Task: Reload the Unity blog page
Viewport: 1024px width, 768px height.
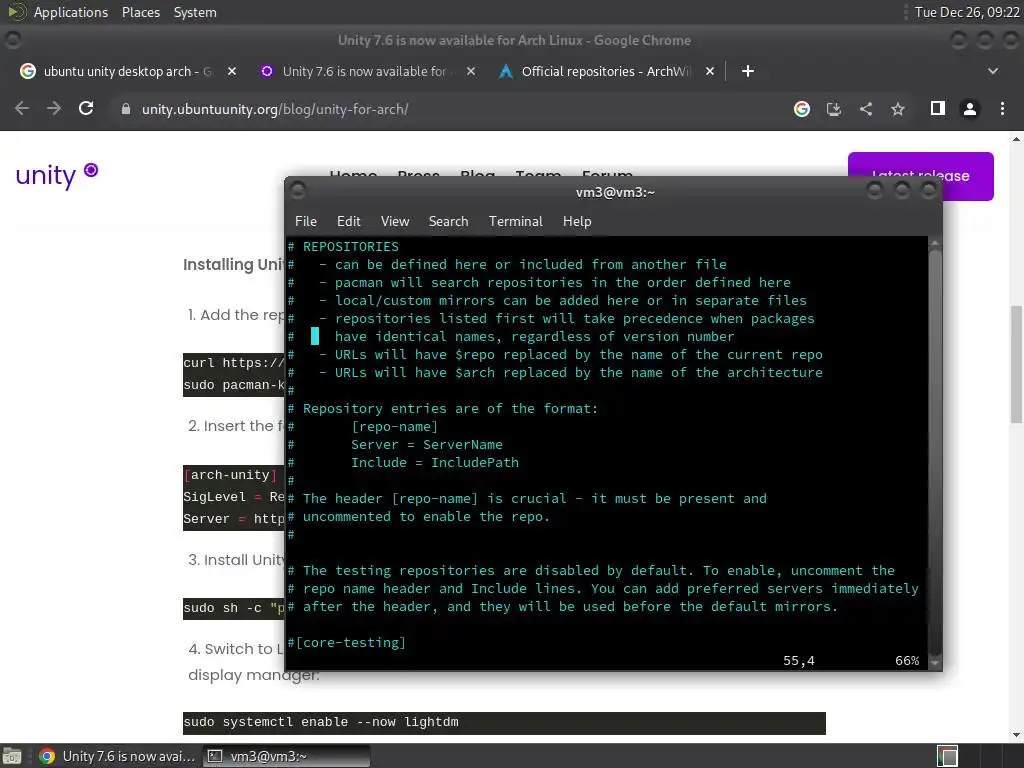Action: 86,108
